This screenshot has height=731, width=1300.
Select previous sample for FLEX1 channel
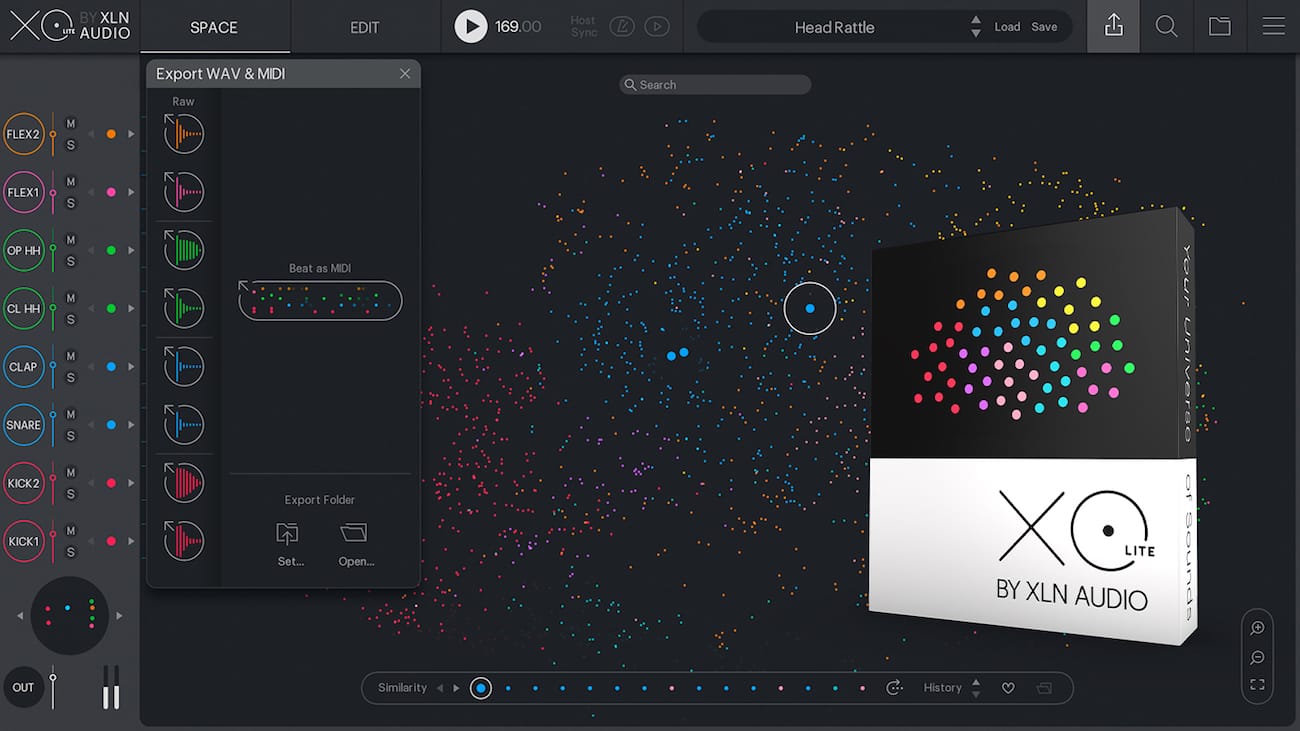pos(91,192)
